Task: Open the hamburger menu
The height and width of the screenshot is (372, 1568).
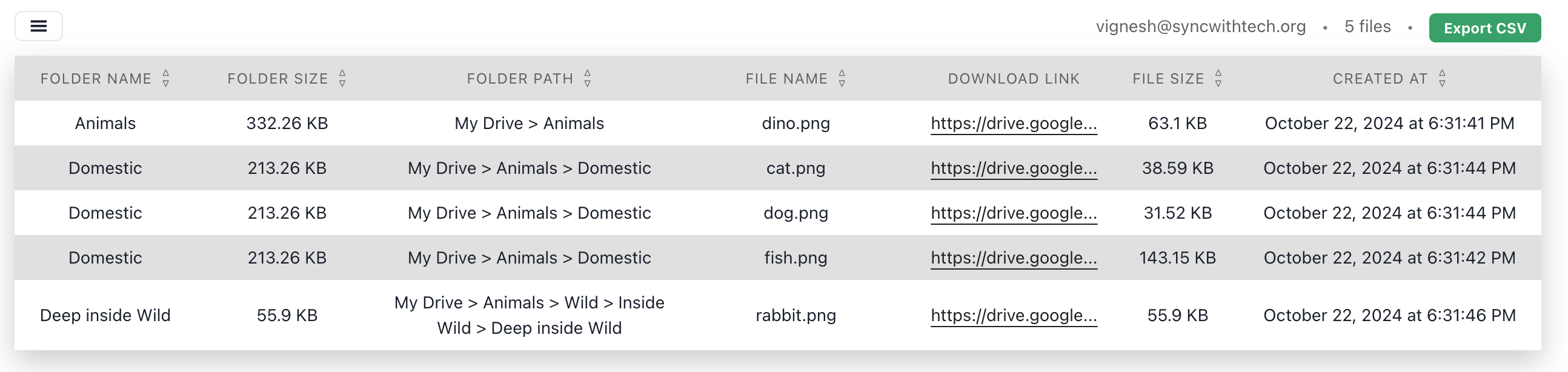Action: (x=39, y=26)
